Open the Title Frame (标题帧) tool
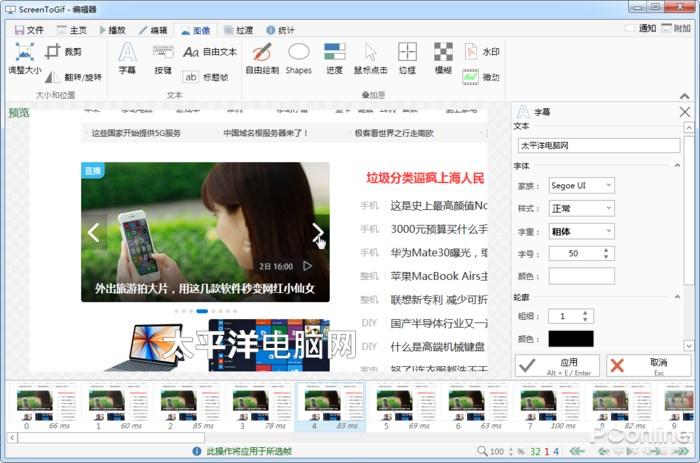This screenshot has width=700, height=463. (x=206, y=77)
